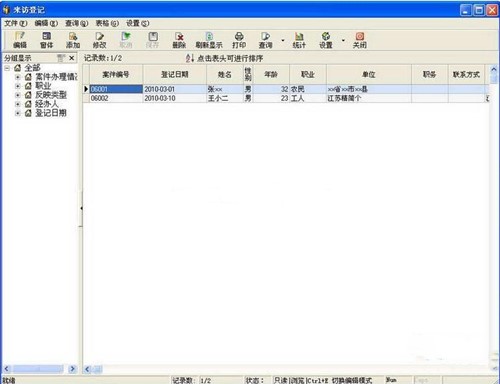Open the 表格 menu
Image resolution: width=500 pixels, height=384 pixels.
click(x=107, y=23)
